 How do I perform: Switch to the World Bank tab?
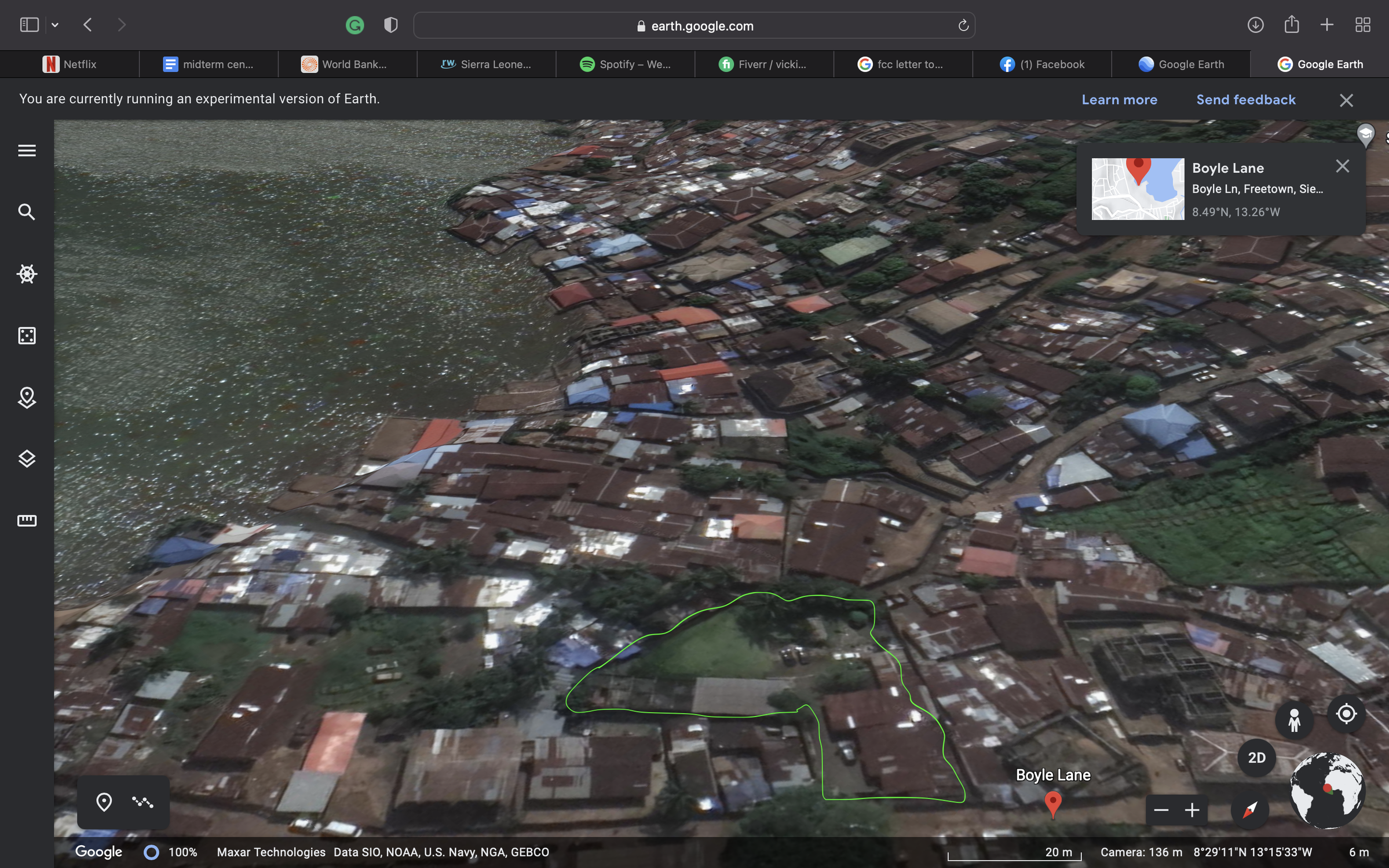[347, 64]
